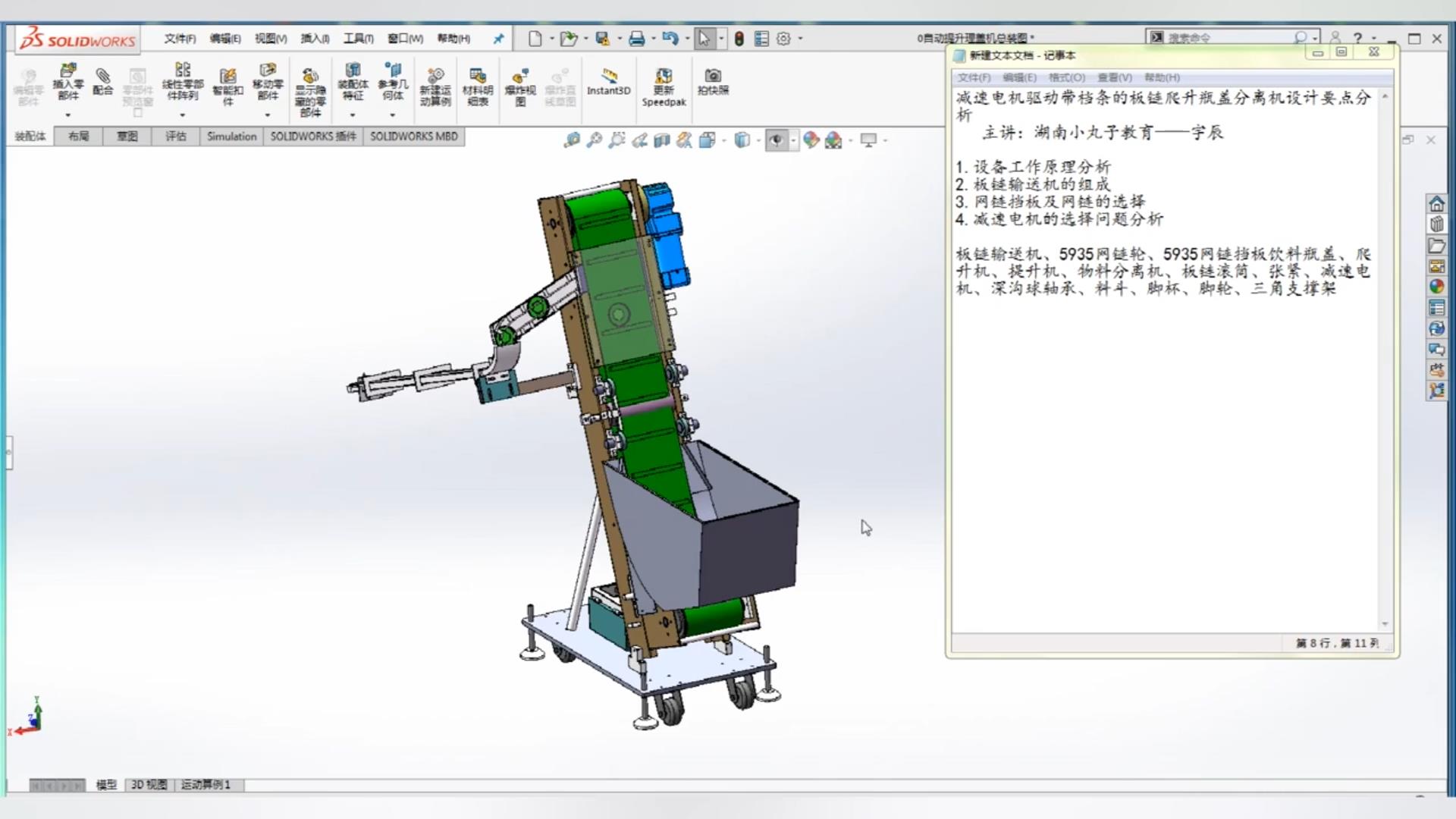Screen dimensions: 1456x819
Task: Expand 线性零部件阵列 dropdown arrow
Action: (x=182, y=115)
